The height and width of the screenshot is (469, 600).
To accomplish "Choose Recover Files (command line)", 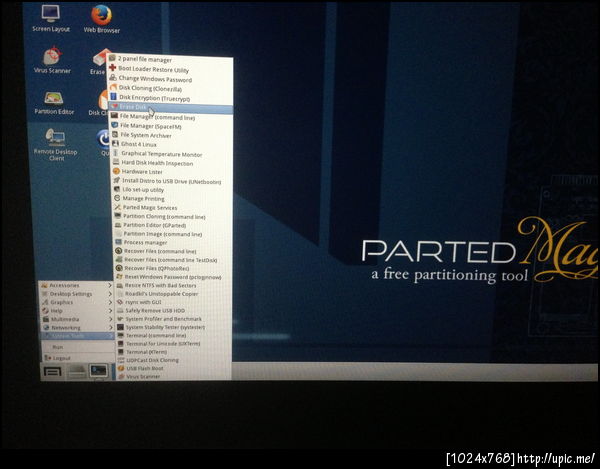I will (173, 251).
